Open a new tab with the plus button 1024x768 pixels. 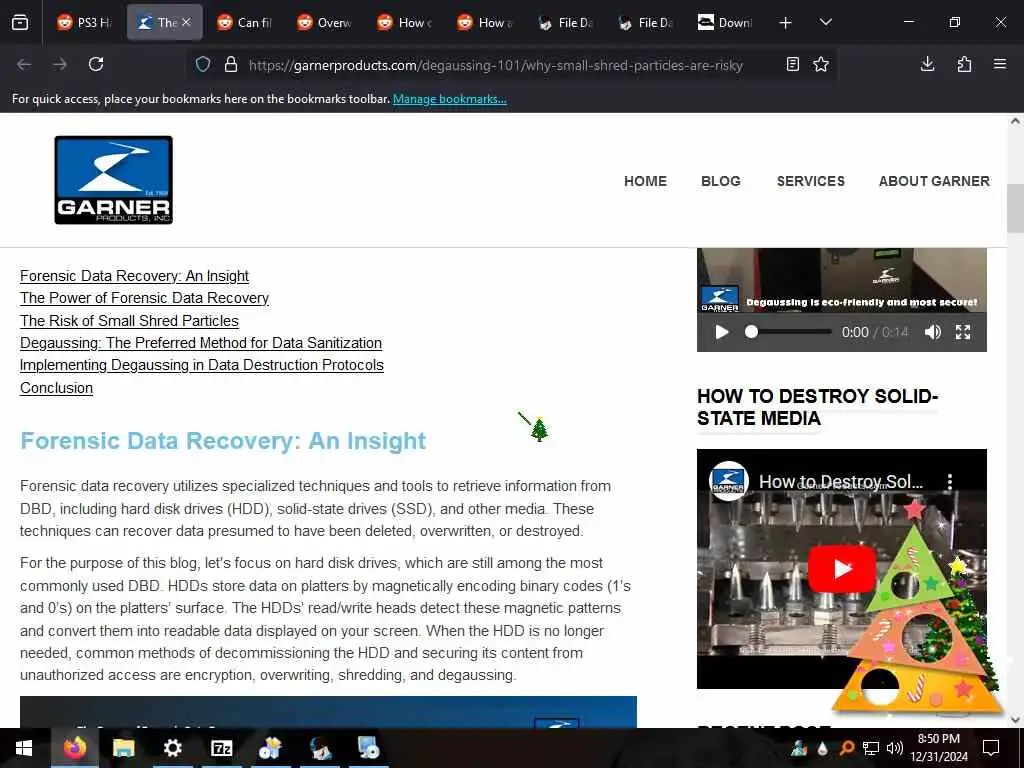point(786,23)
